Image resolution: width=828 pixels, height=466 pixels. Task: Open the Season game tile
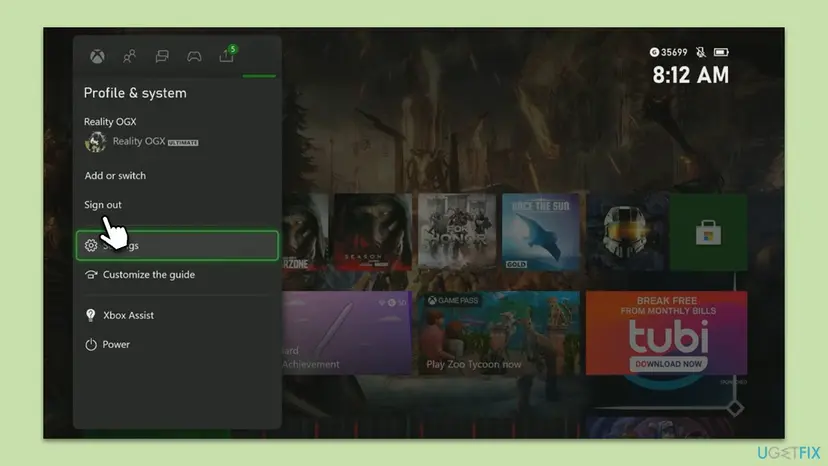(x=373, y=232)
